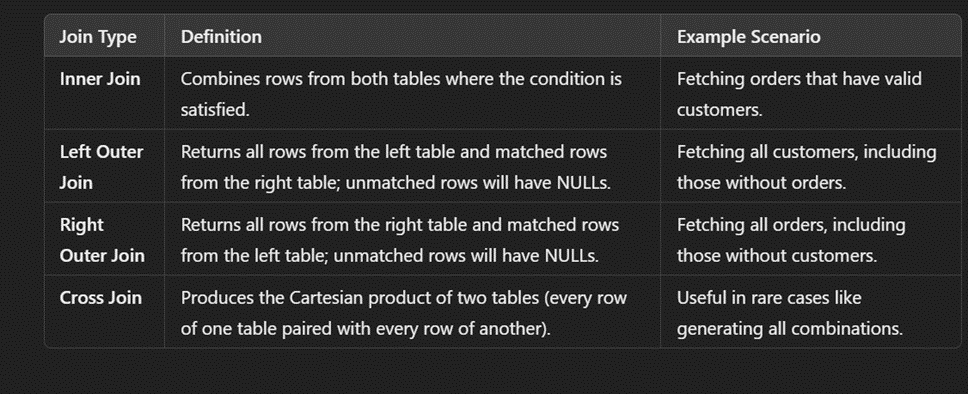
Task: Click 'generating all combinations' example text
Action: (790, 329)
